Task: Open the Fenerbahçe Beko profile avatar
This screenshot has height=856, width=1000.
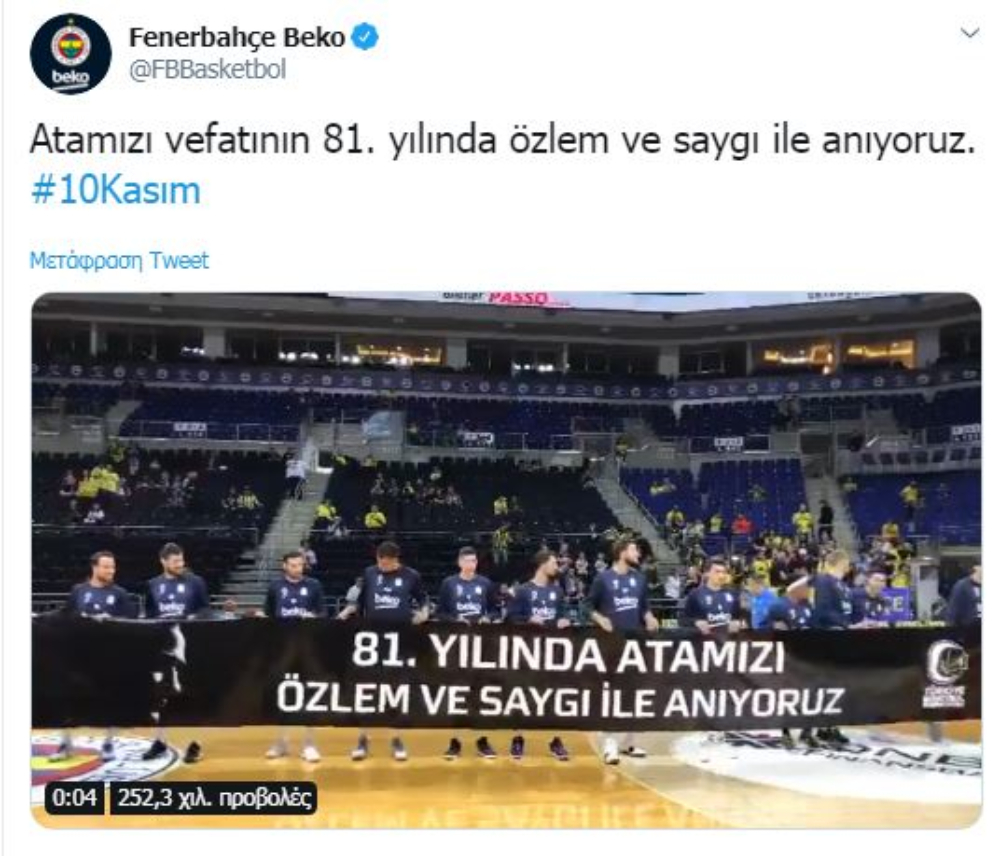Action: (71, 55)
